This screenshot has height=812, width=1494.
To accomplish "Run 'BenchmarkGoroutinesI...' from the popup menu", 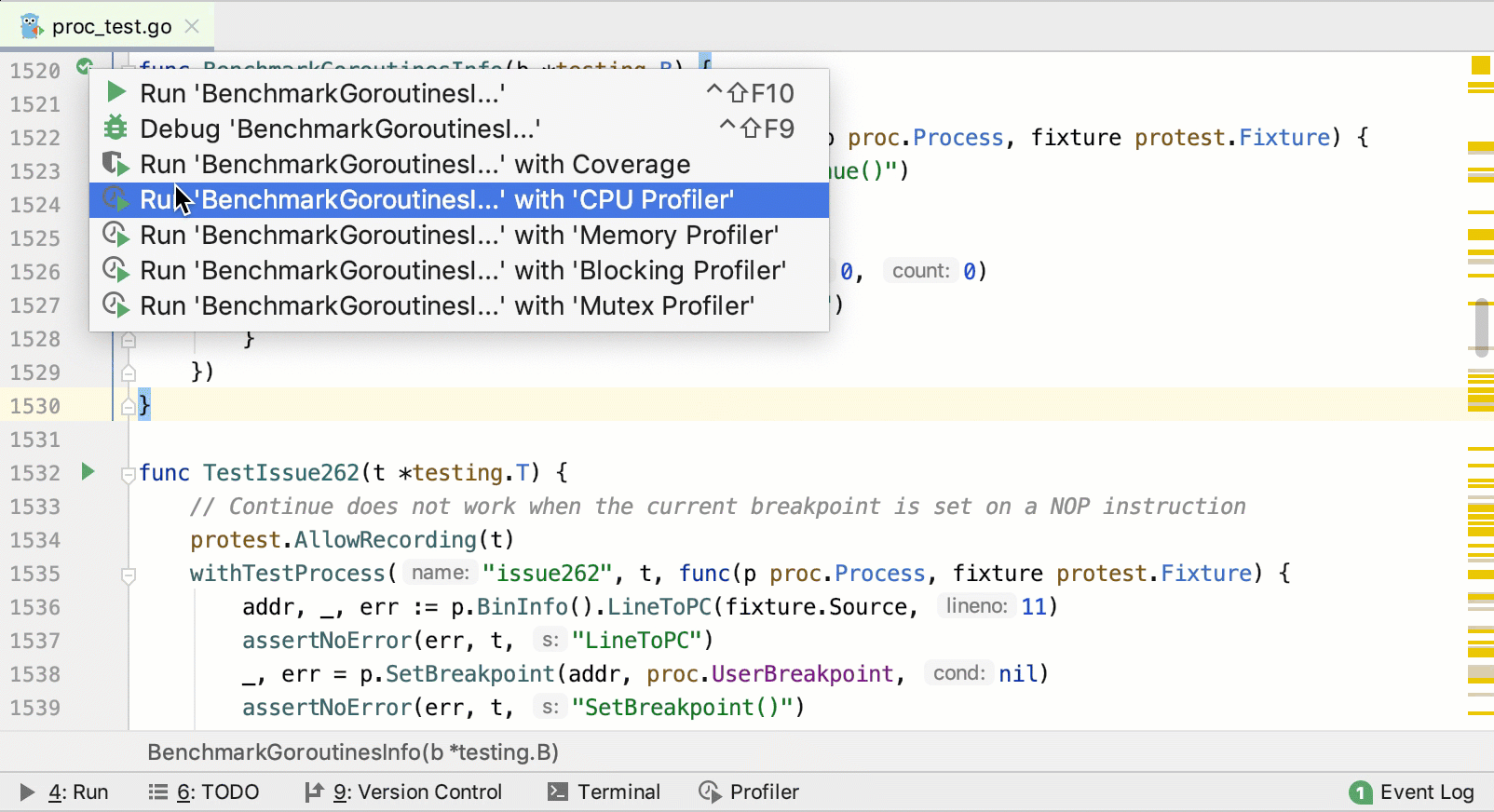I will [x=321, y=93].
